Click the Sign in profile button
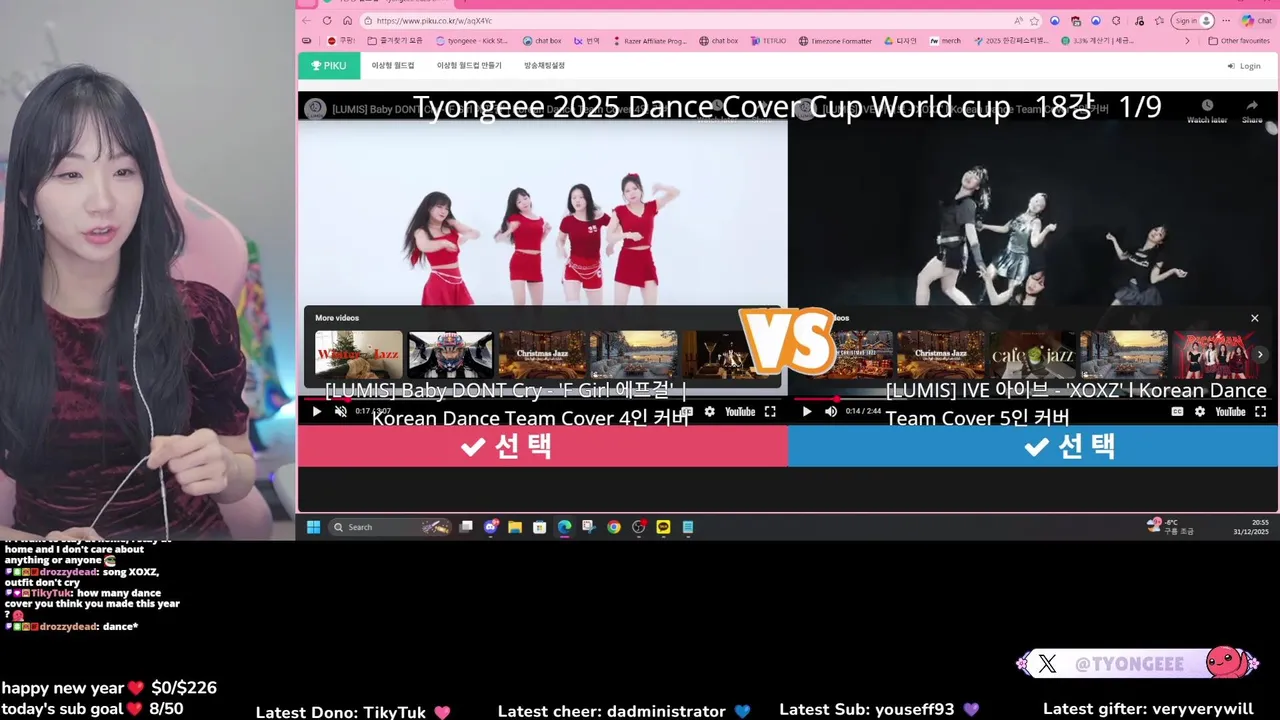 [x=1193, y=20]
